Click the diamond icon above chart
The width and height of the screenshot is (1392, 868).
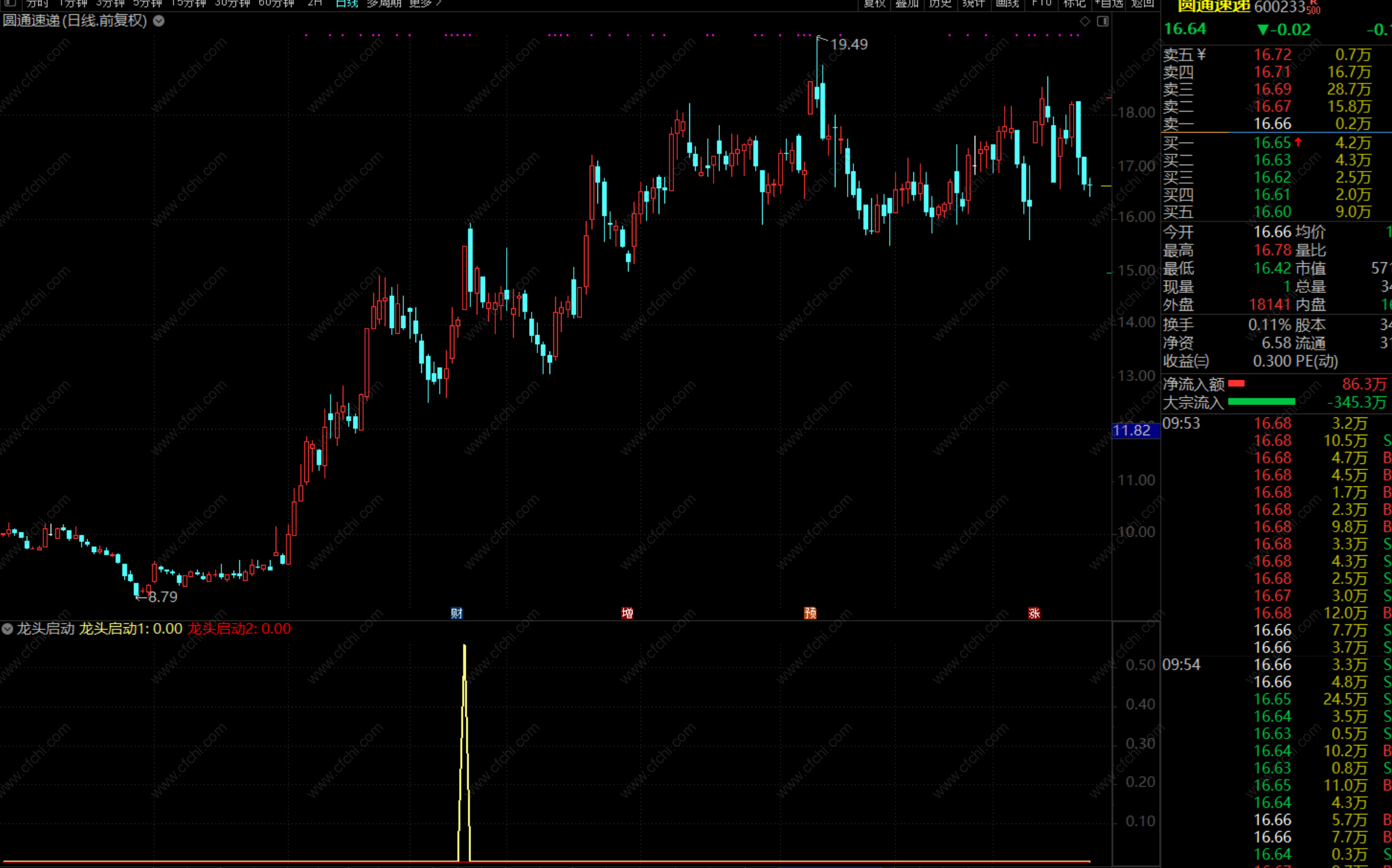tap(1085, 21)
